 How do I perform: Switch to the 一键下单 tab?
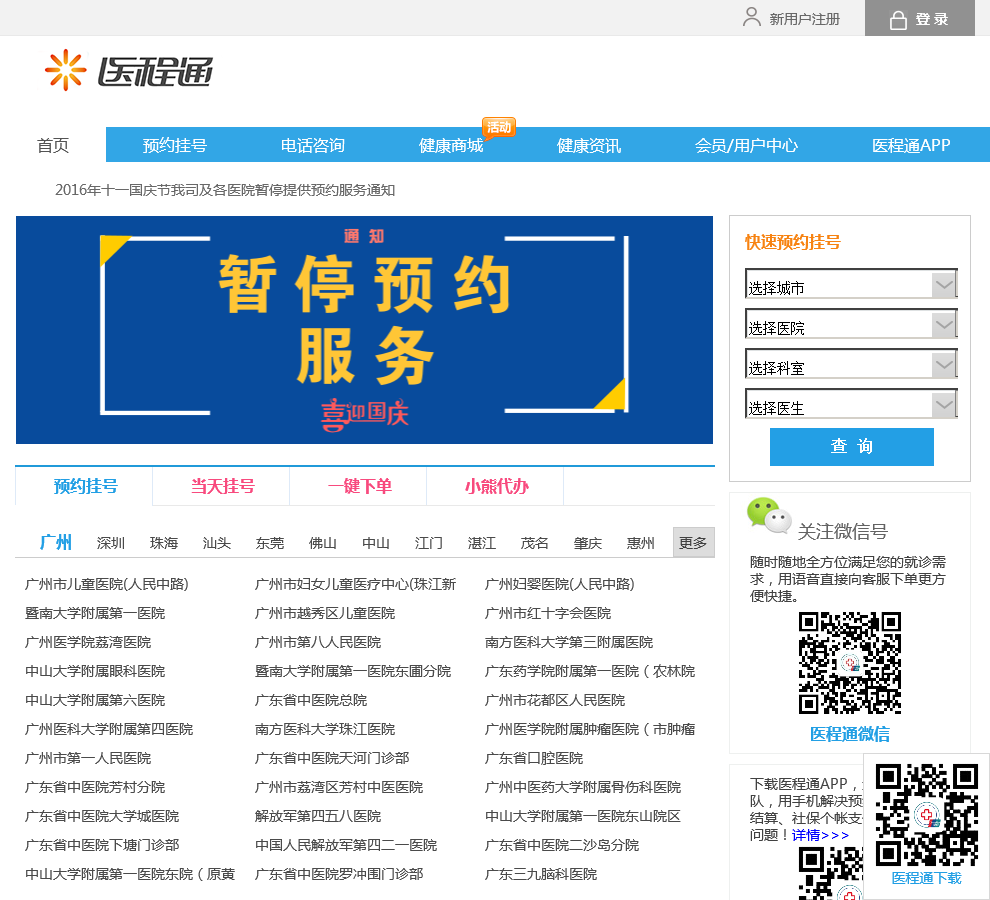[359, 486]
